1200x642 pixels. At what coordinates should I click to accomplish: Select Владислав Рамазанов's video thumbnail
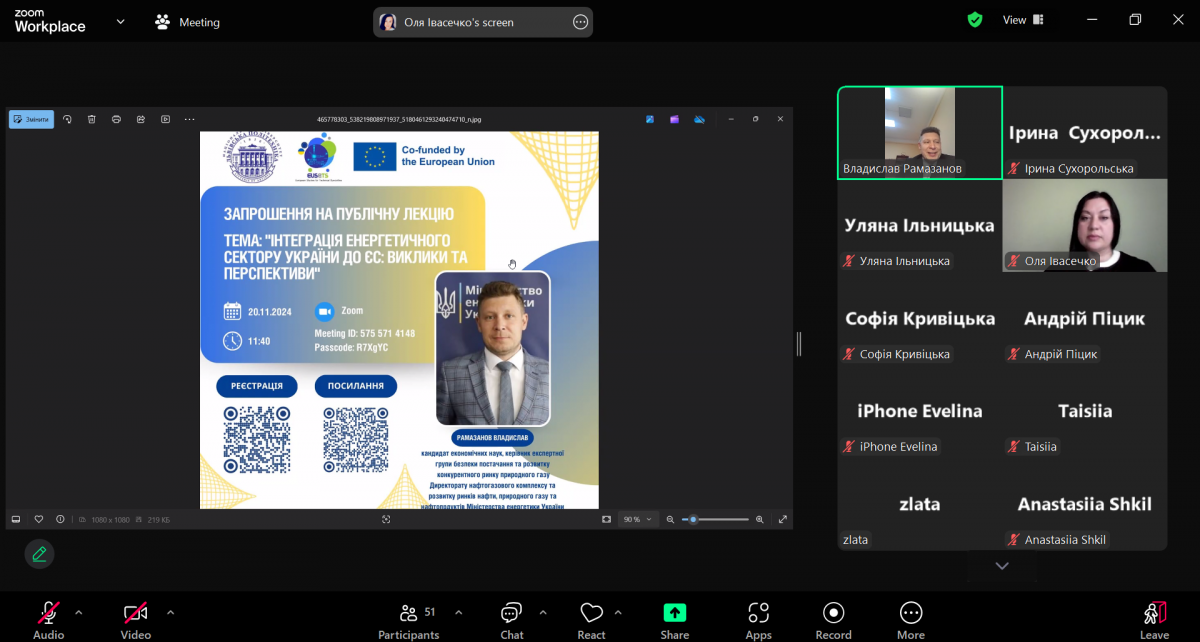[x=919, y=132]
